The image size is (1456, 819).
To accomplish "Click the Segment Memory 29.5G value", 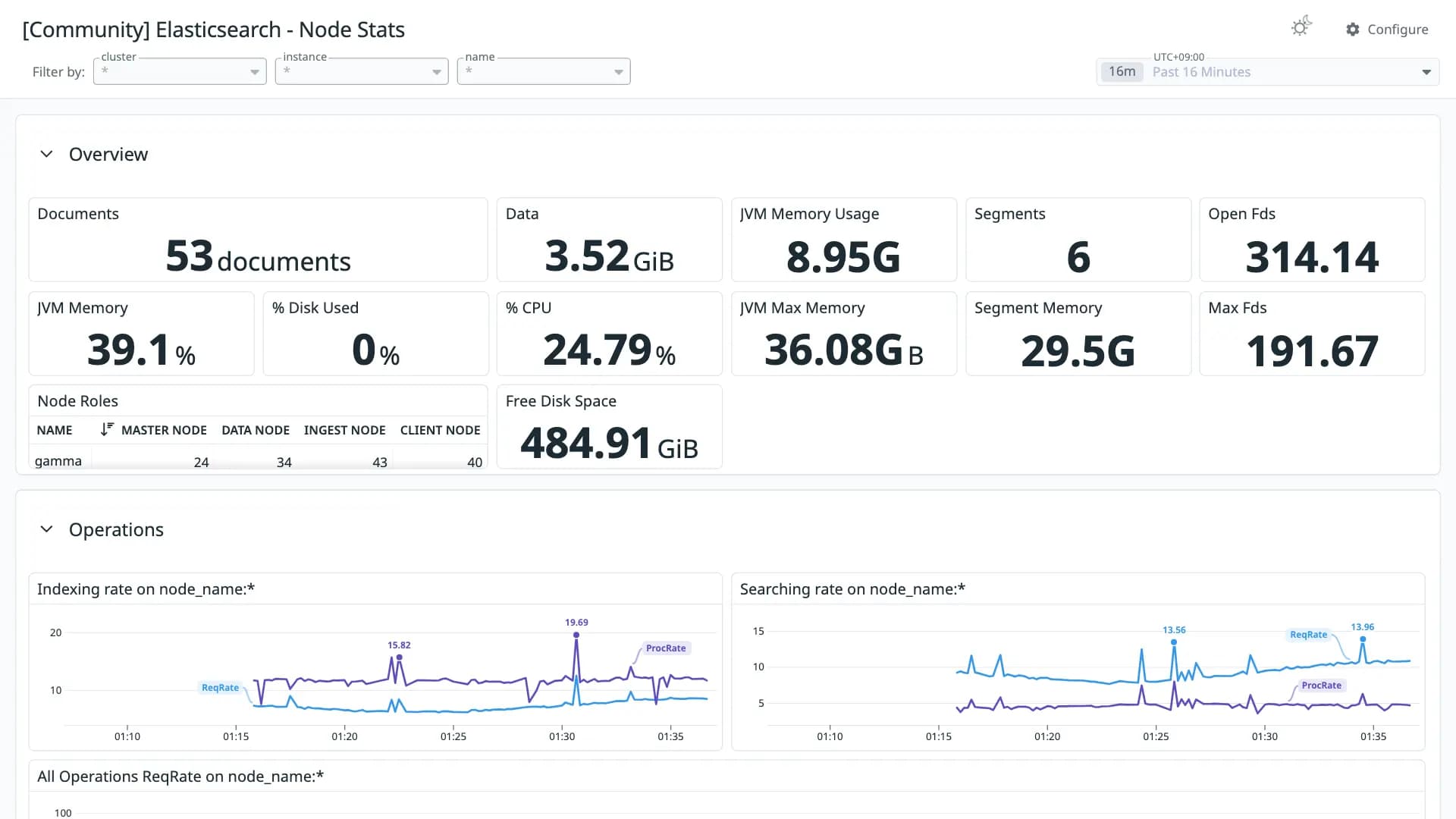I will tap(1078, 351).
